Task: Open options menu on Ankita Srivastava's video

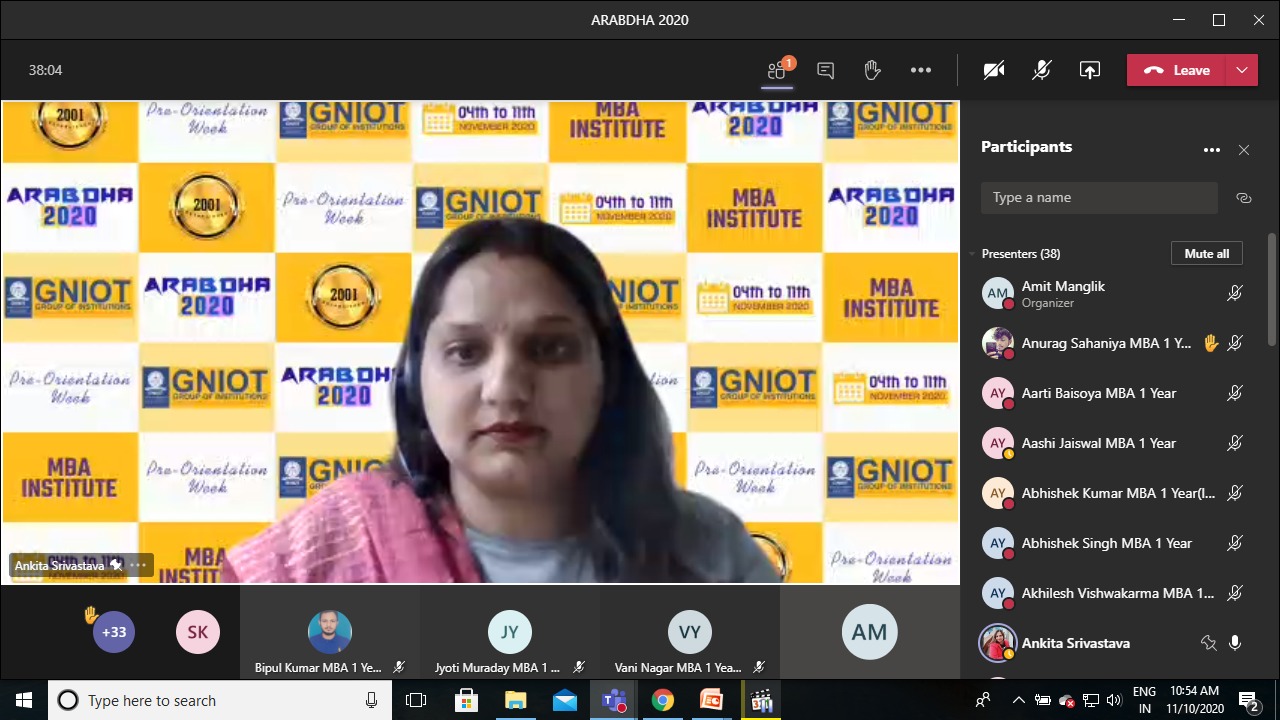Action: coord(138,565)
